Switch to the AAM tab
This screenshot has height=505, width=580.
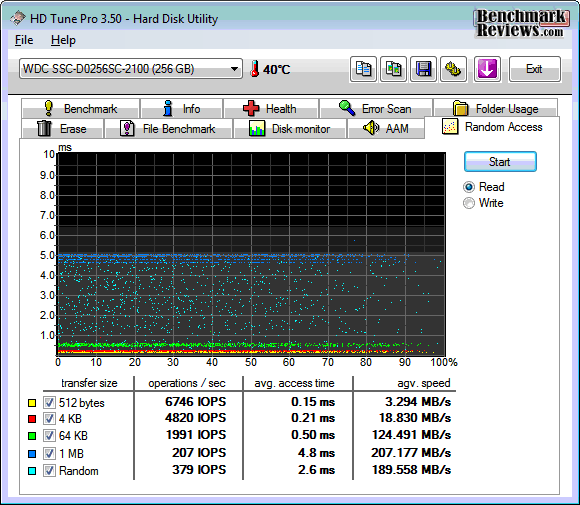point(386,128)
